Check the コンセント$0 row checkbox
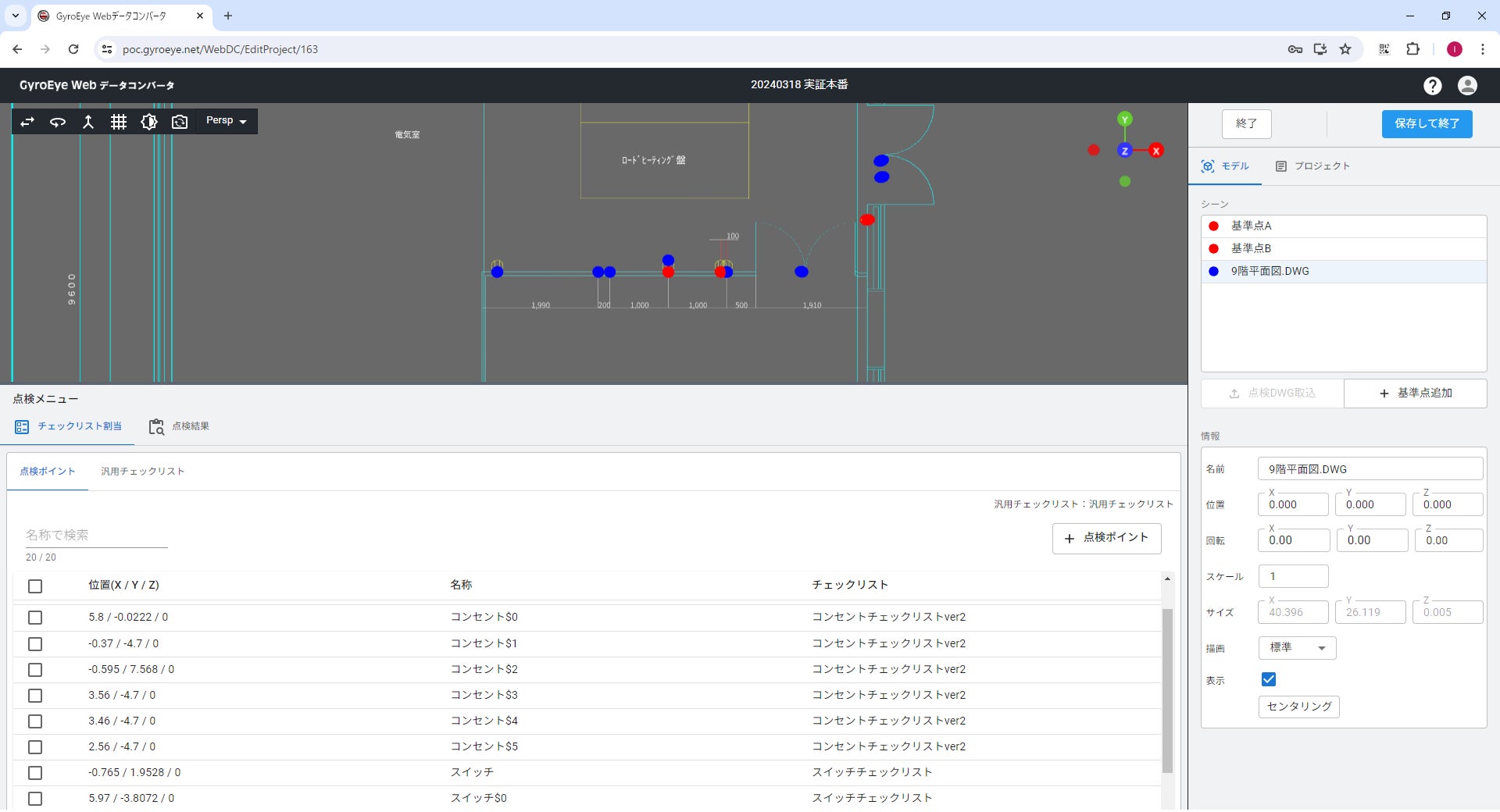This screenshot has width=1500, height=812. pos(35,618)
